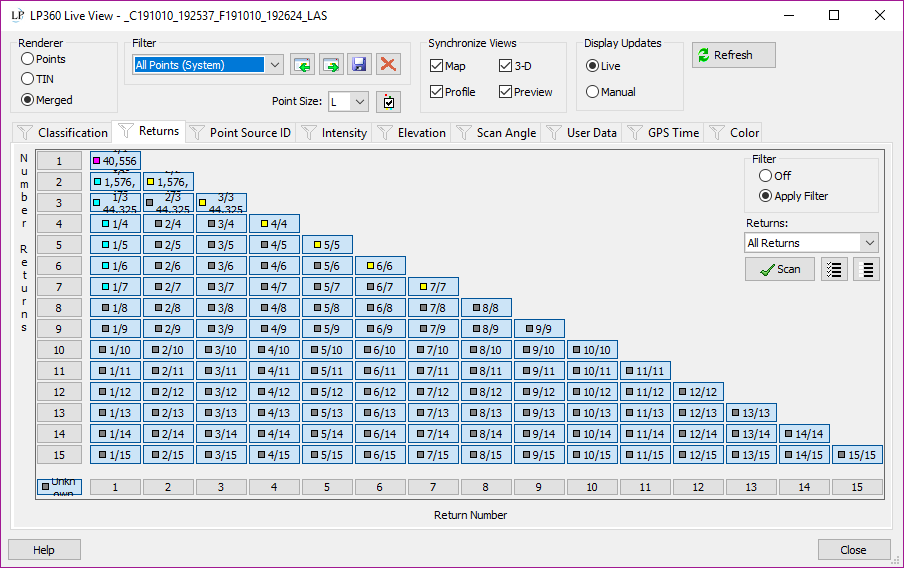This screenshot has height=568, width=904.
Task: Toggle the 5/12 return cell
Action: point(327,392)
